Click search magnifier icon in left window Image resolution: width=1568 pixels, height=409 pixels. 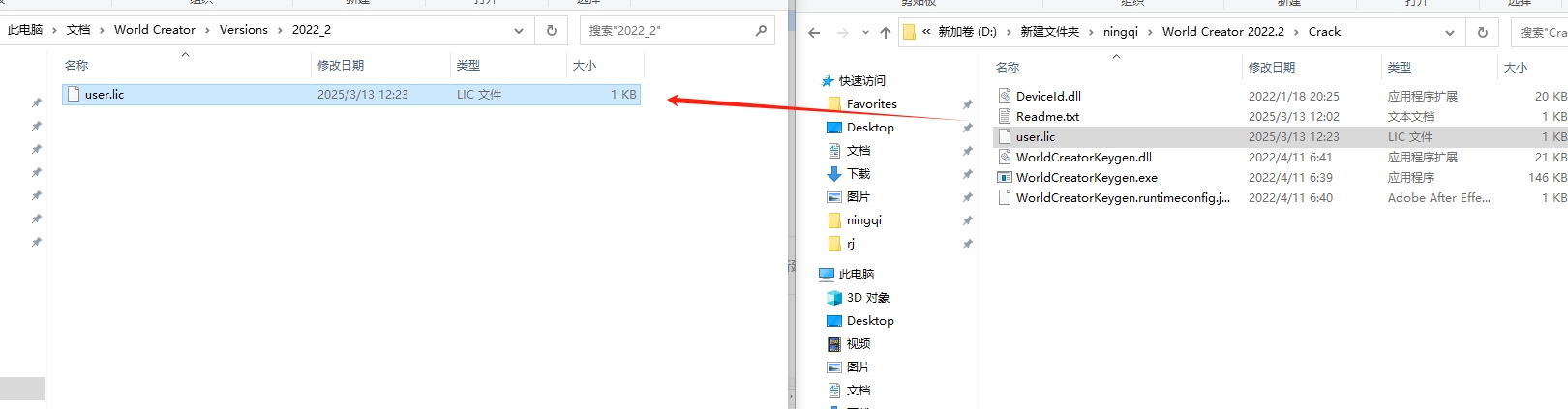pyautogui.click(x=761, y=31)
